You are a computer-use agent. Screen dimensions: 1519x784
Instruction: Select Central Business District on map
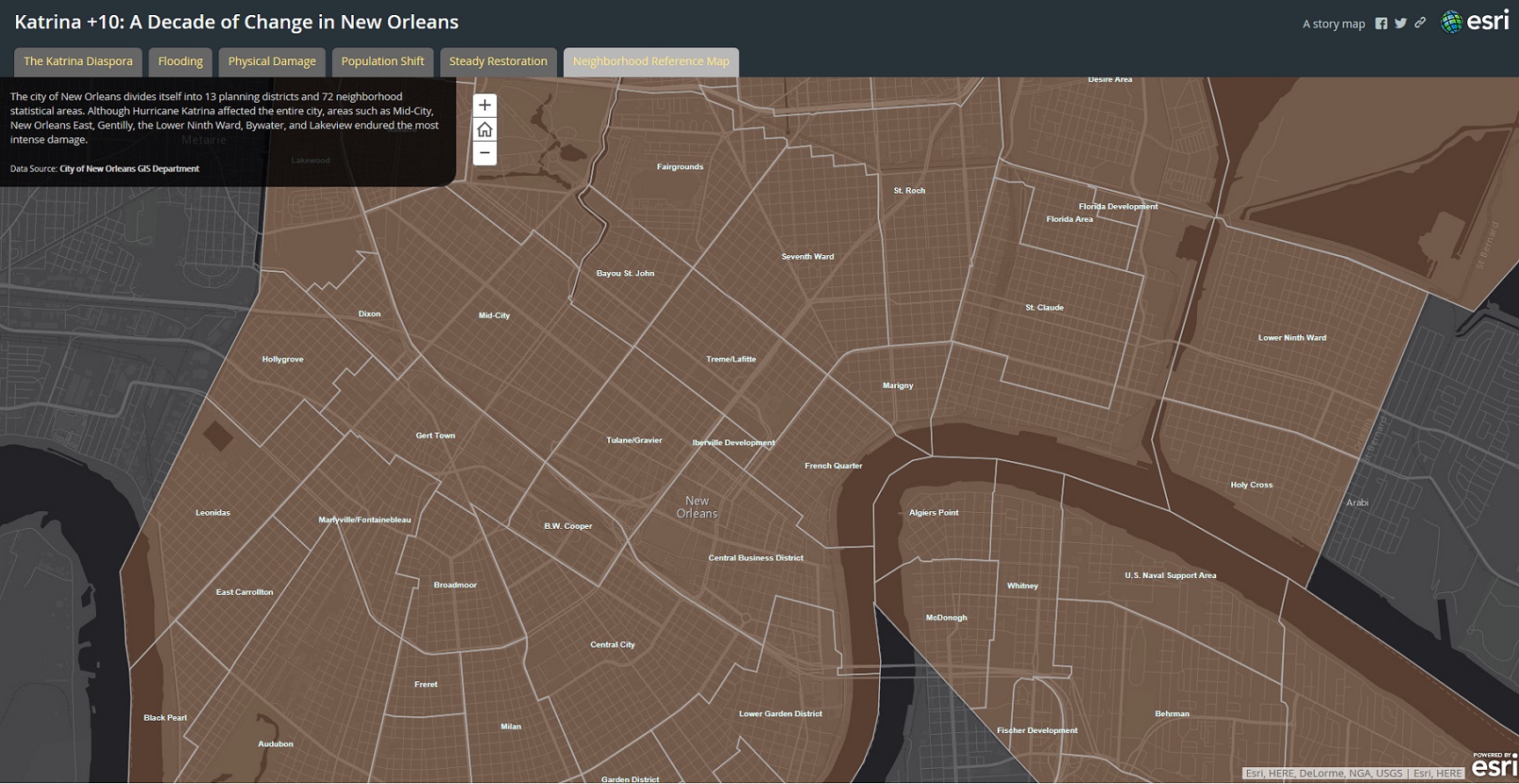click(755, 558)
